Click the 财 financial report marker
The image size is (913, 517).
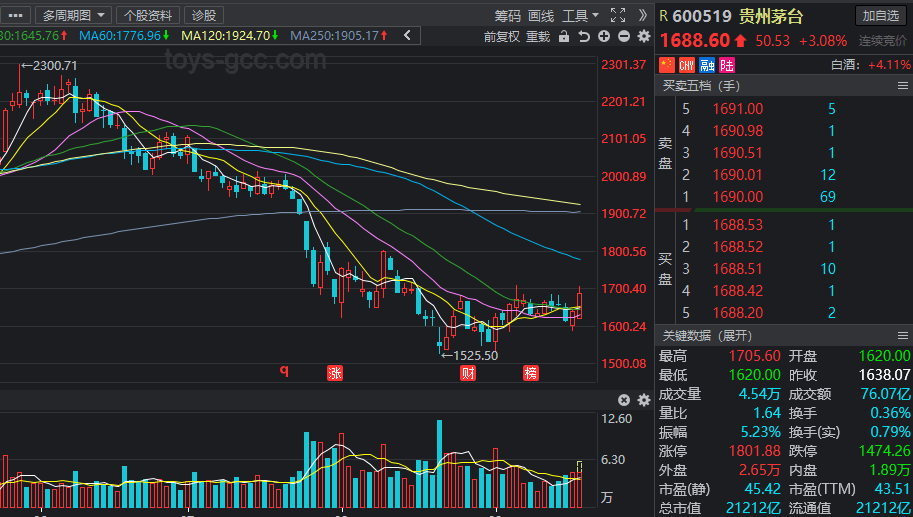(468, 373)
